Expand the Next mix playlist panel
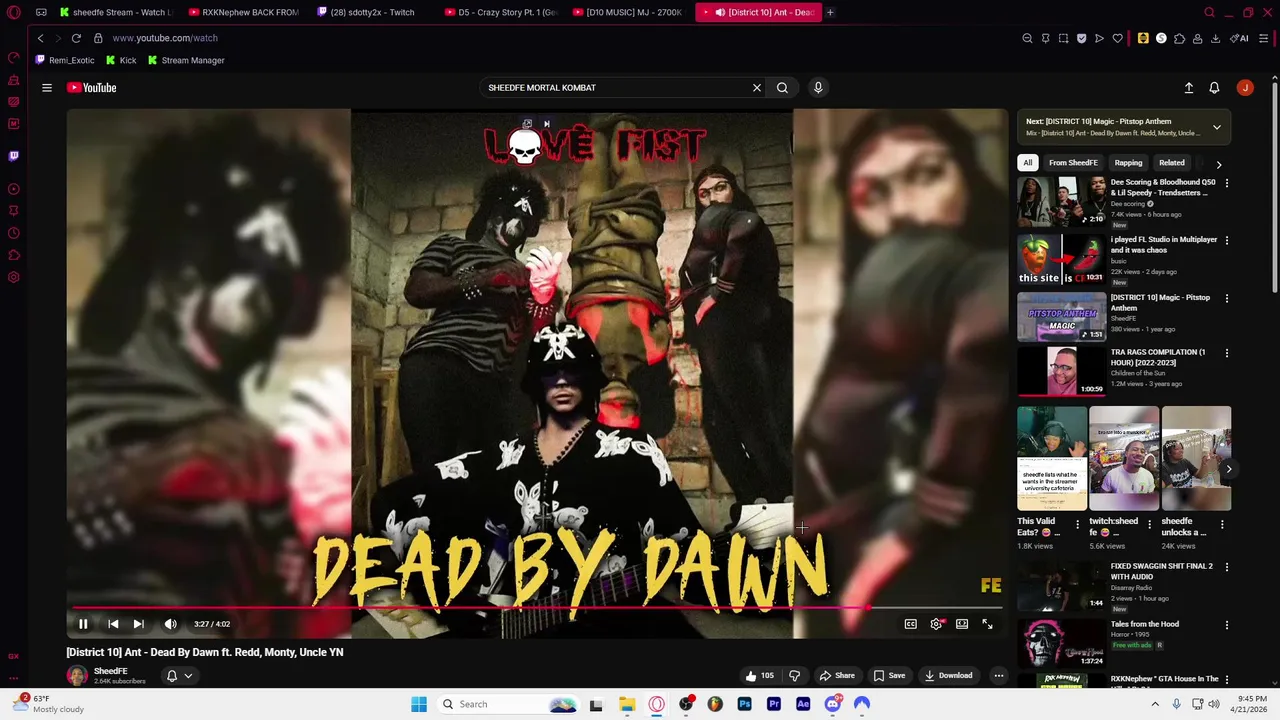The image size is (1280, 720). pyautogui.click(x=1217, y=127)
